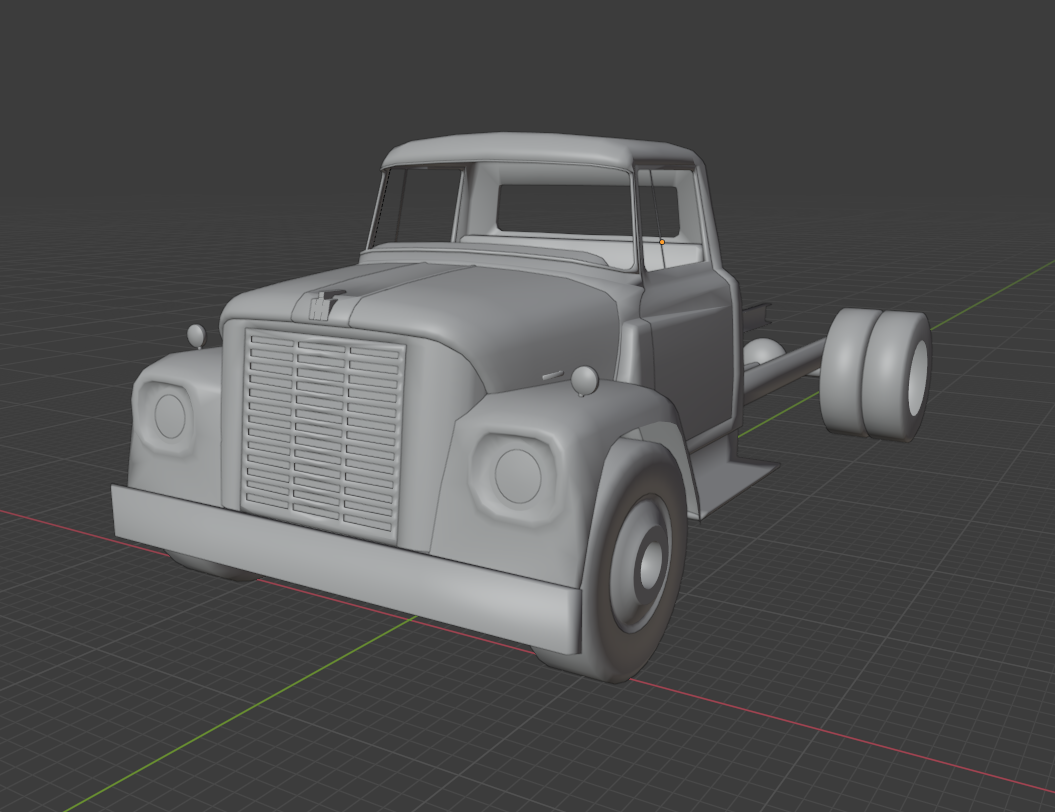Click the marker light on the far fender
The width and height of the screenshot is (1055, 812).
(x=196, y=335)
